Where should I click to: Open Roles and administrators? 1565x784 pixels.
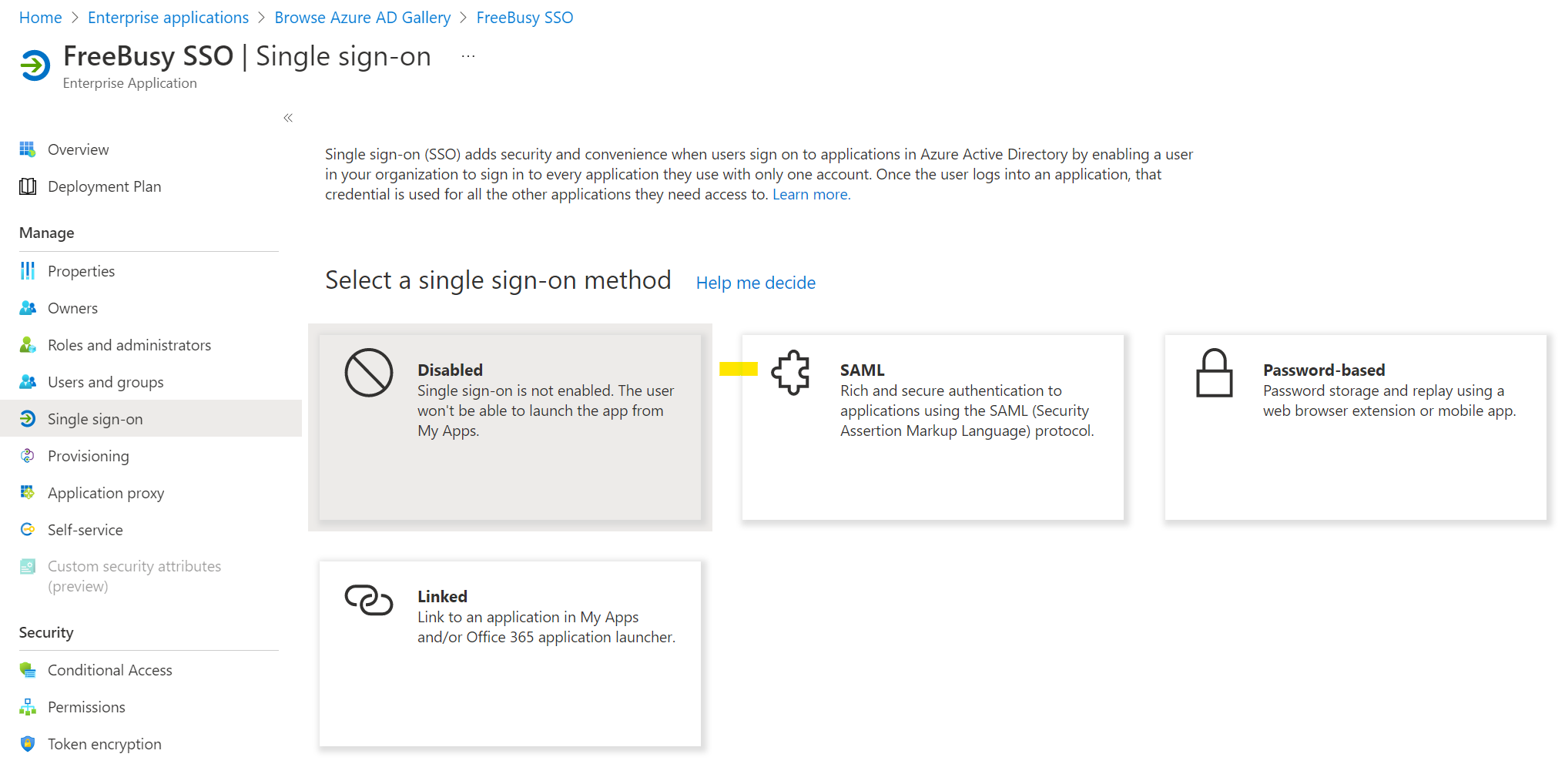click(129, 345)
